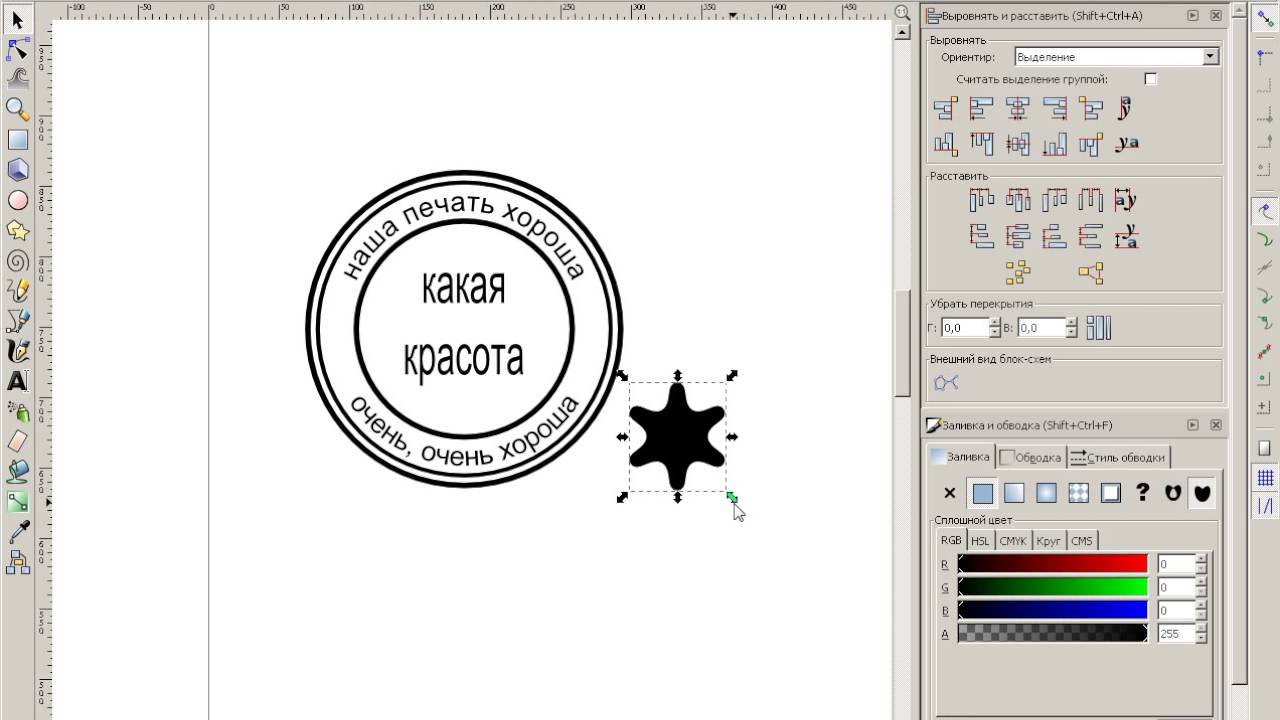The height and width of the screenshot is (720, 1280).
Task: Choose pattern fill
Action: (1078, 493)
